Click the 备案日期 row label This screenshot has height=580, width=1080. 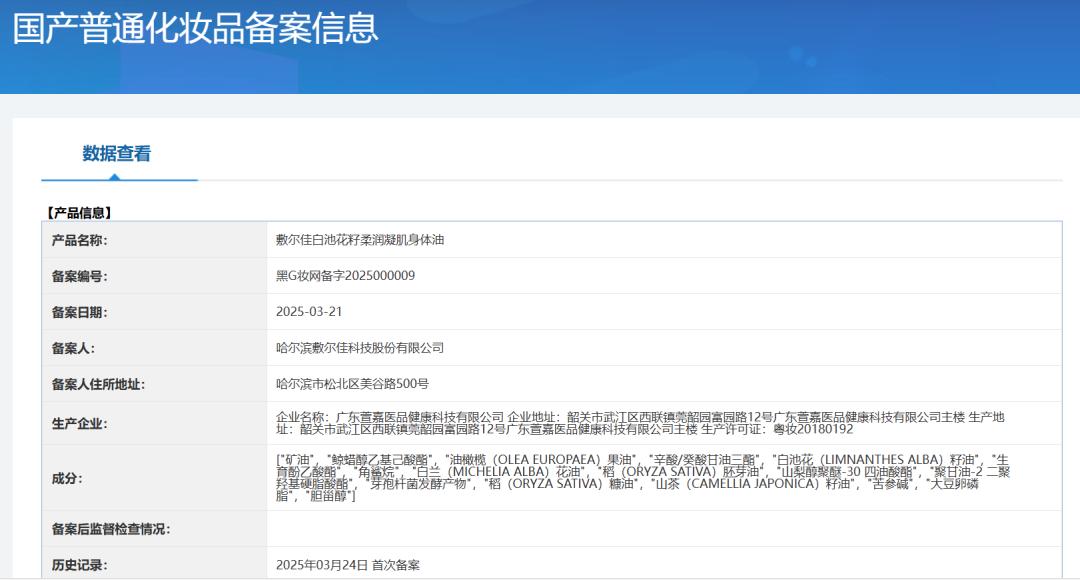point(80,312)
